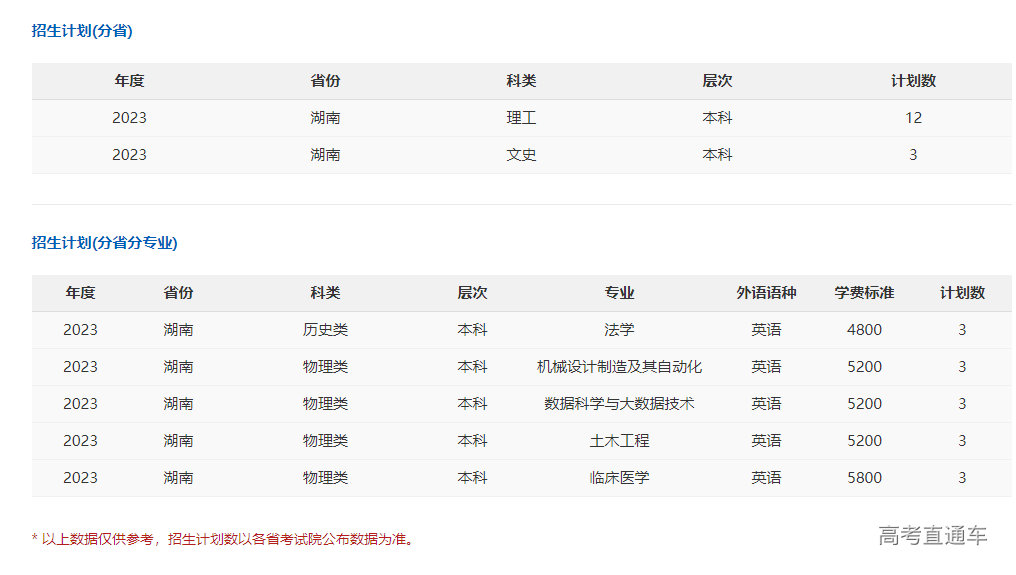Click the 临床医学 major cell
1016x575 pixels.
619,478
